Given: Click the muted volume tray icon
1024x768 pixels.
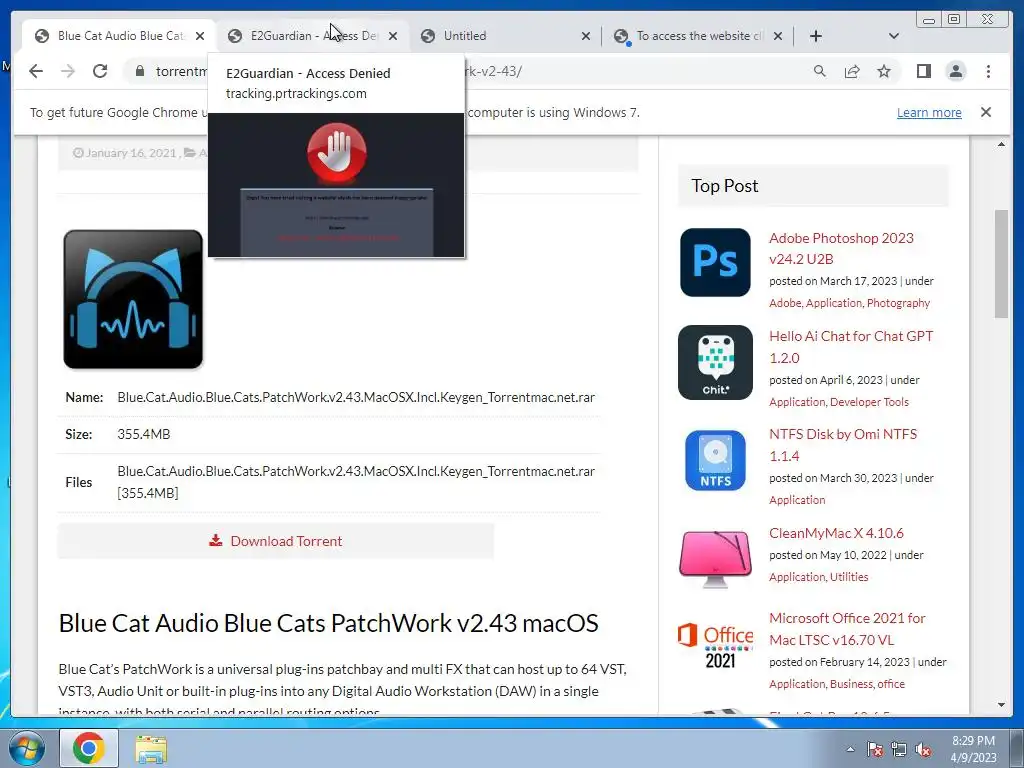Looking at the screenshot, I should point(923,749).
